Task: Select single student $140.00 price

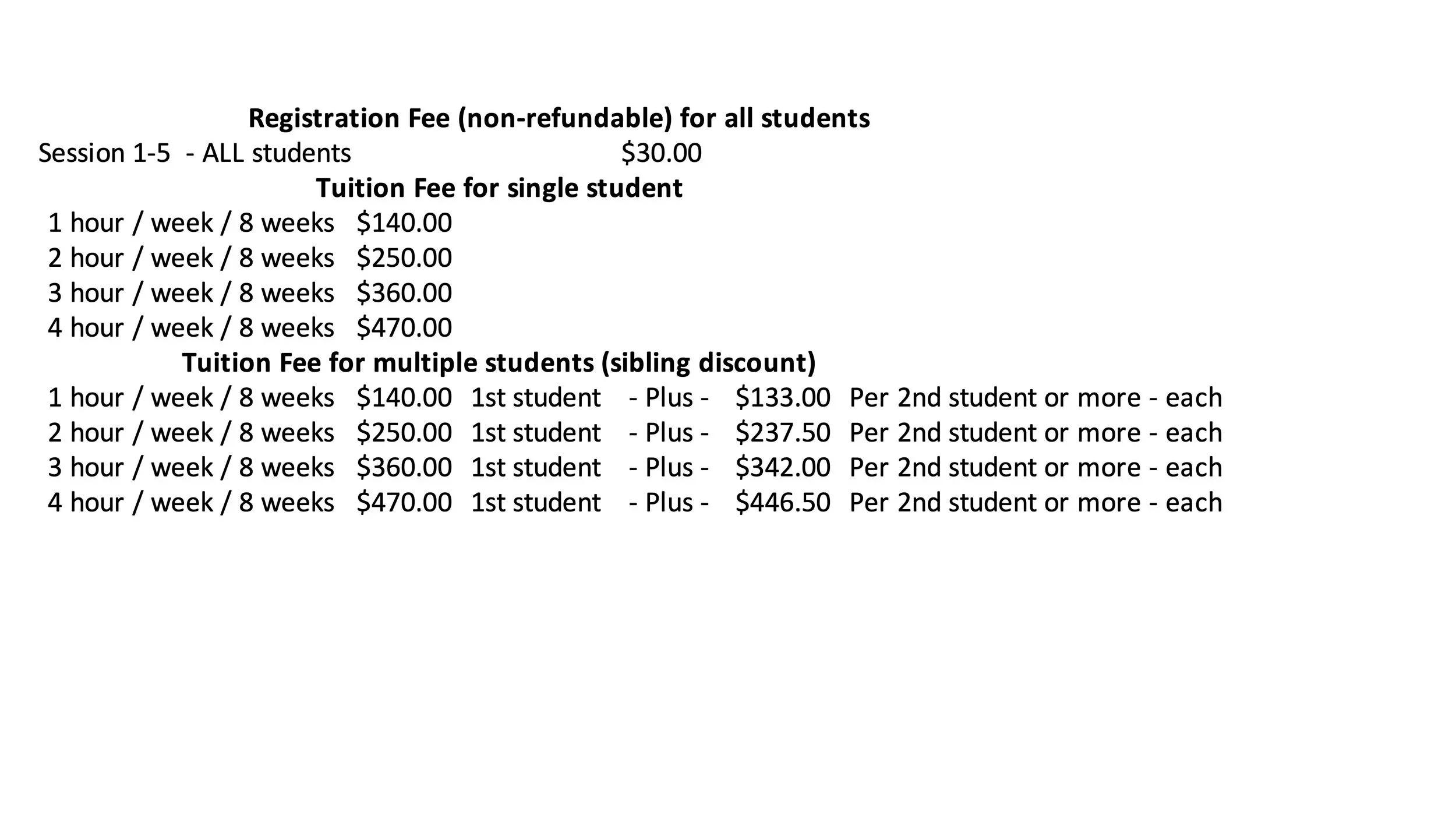Action: (404, 223)
